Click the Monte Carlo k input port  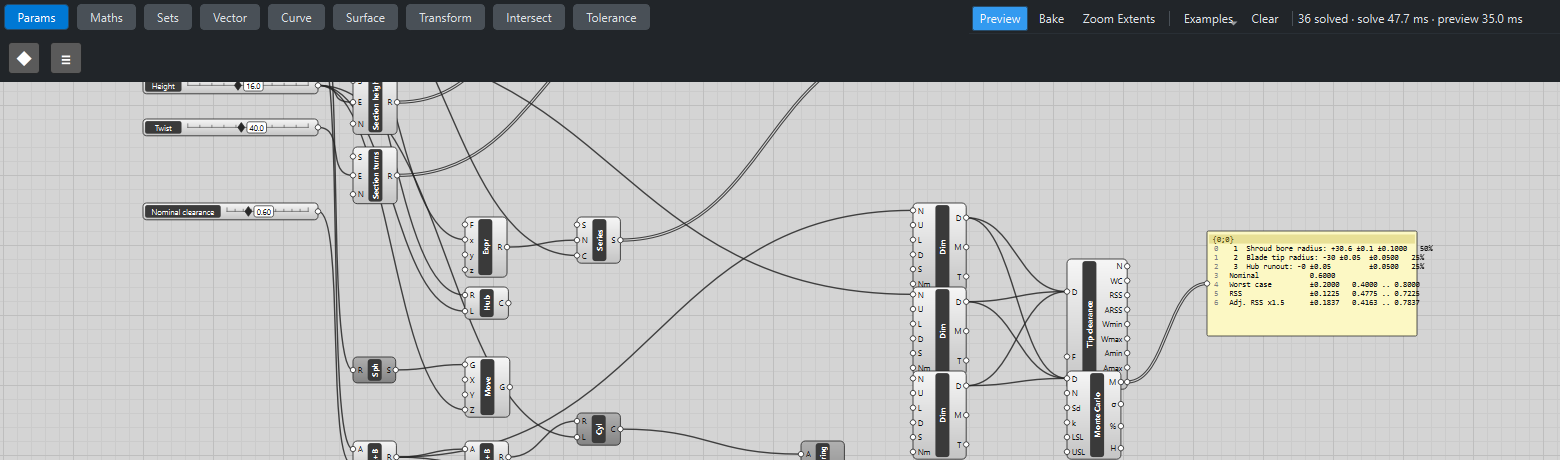(1067, 423)
